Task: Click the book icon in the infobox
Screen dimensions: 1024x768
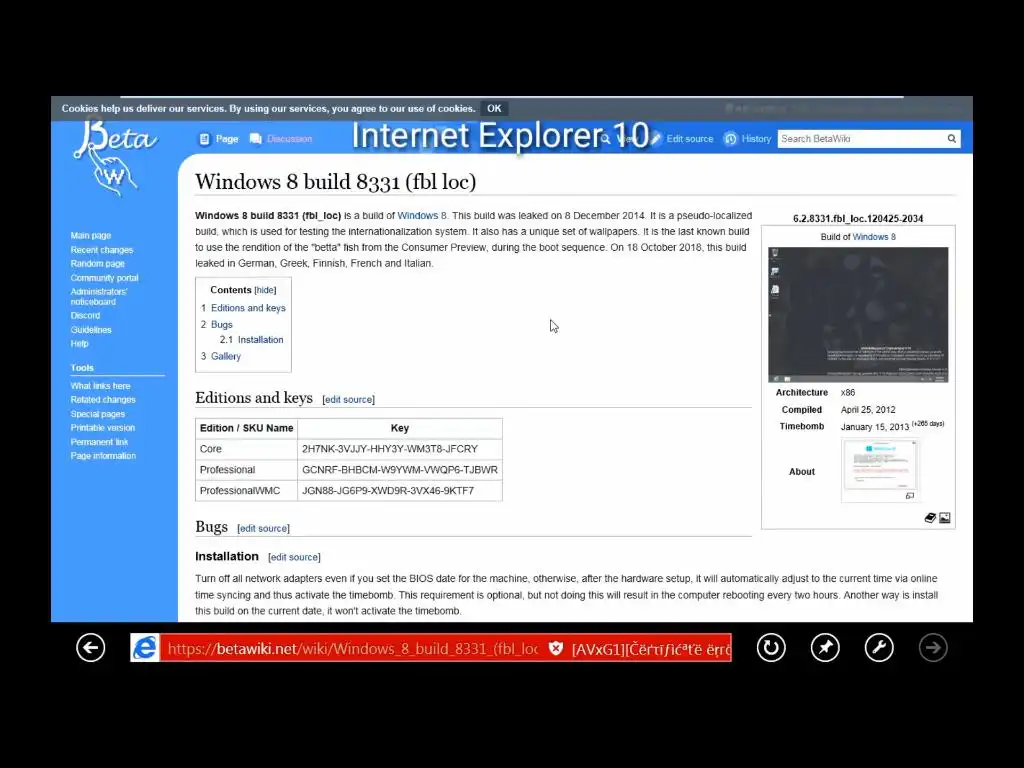Action: click(x=930, y=518)
